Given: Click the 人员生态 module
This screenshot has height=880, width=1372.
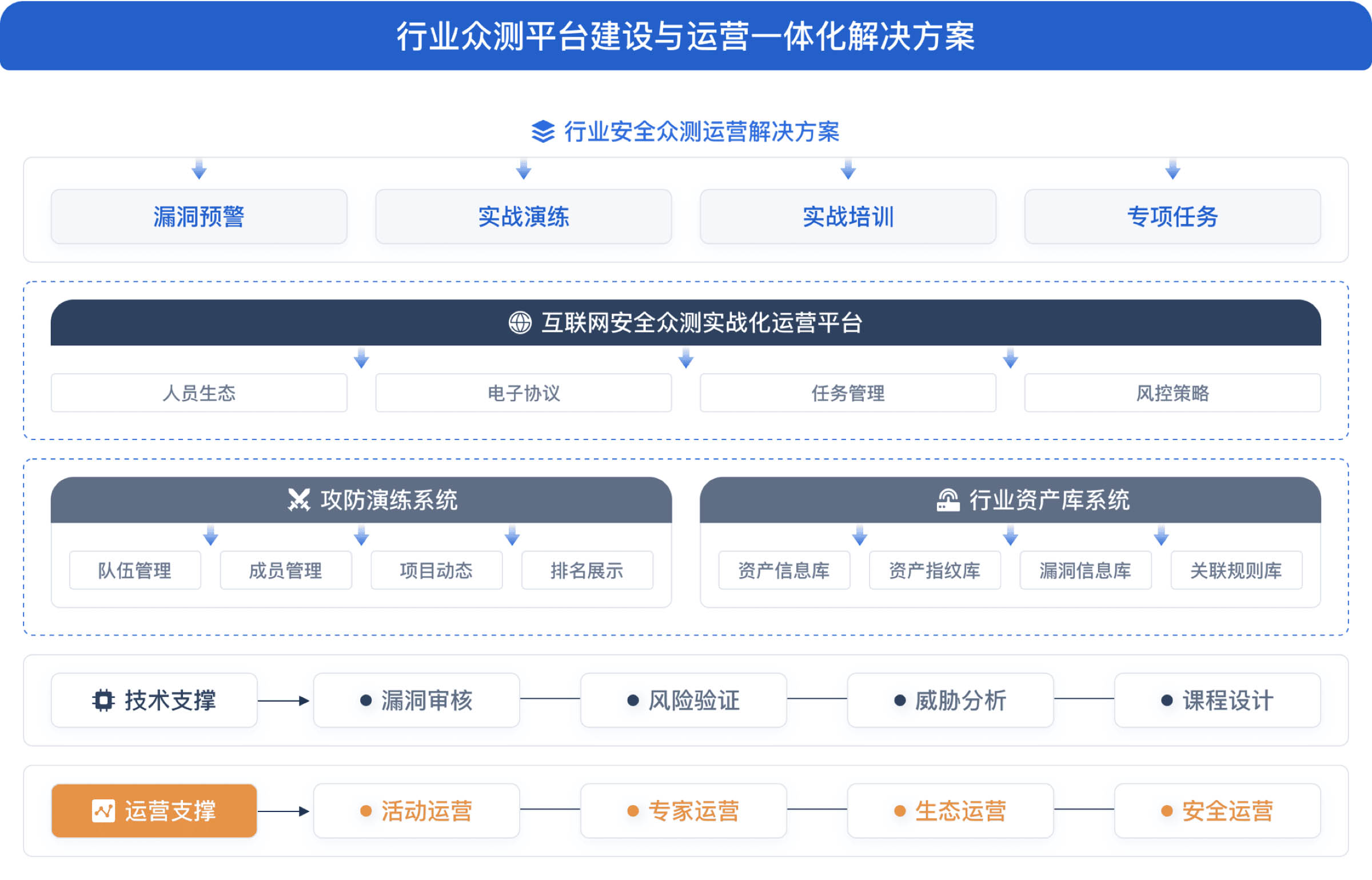Looking at the screenshot, I should [x=199, y=393].
